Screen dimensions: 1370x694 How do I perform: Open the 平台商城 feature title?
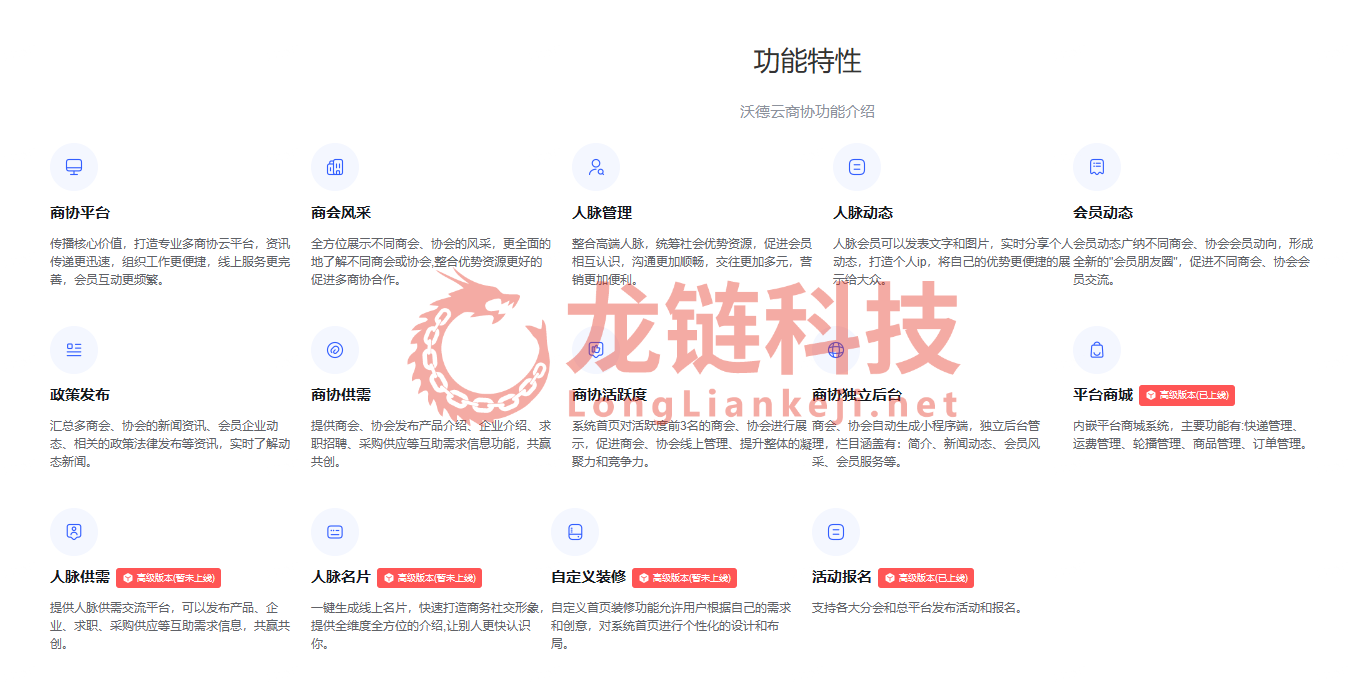pos(1103,395)
